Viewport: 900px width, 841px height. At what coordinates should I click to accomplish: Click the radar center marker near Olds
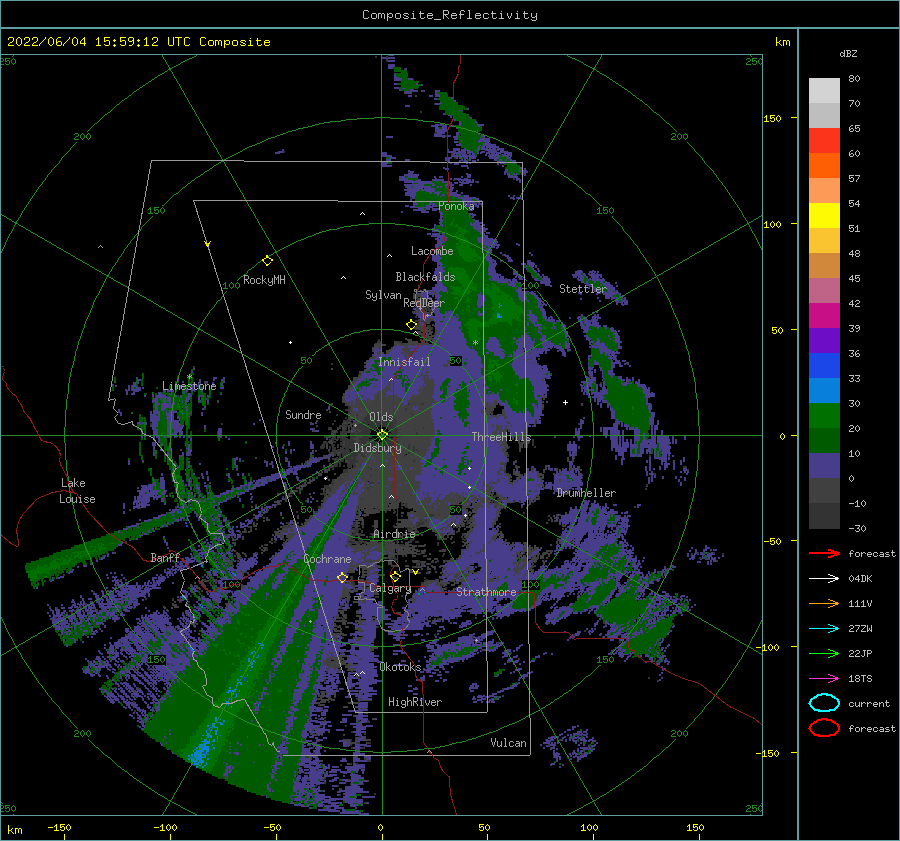coord(382,435)
